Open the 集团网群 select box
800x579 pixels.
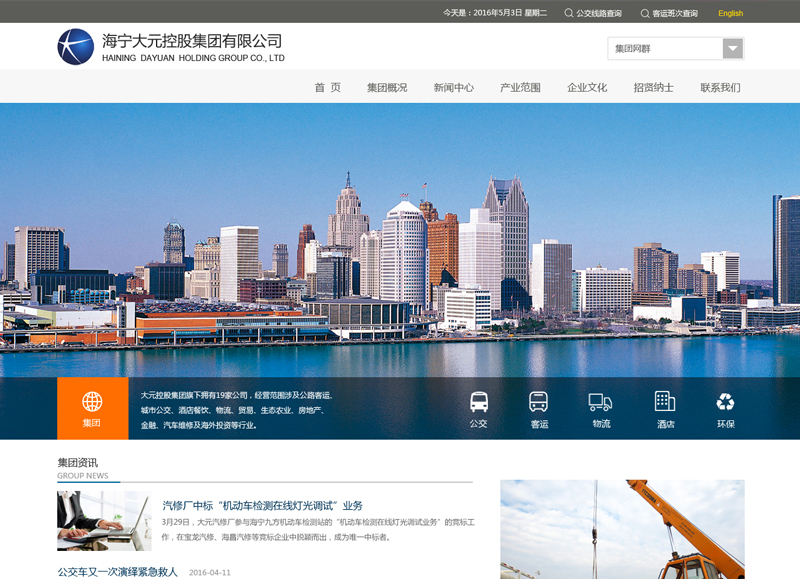[664, 49]
